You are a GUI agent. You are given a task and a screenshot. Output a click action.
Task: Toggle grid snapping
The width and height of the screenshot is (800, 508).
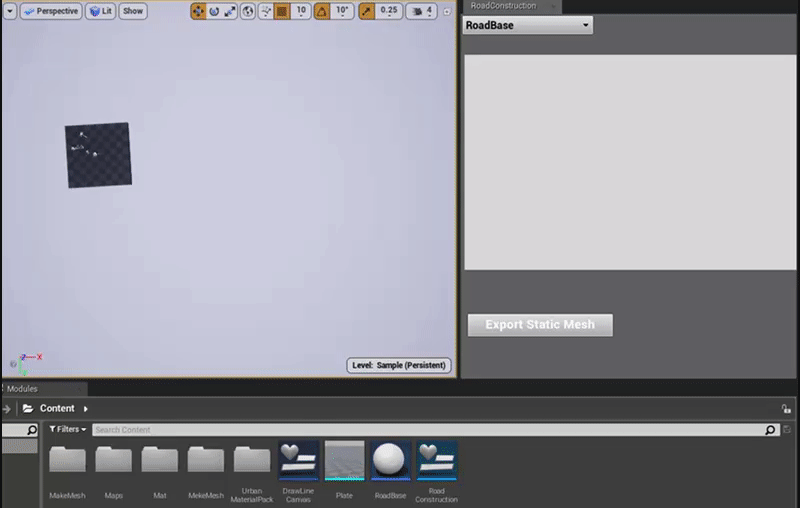282,11
